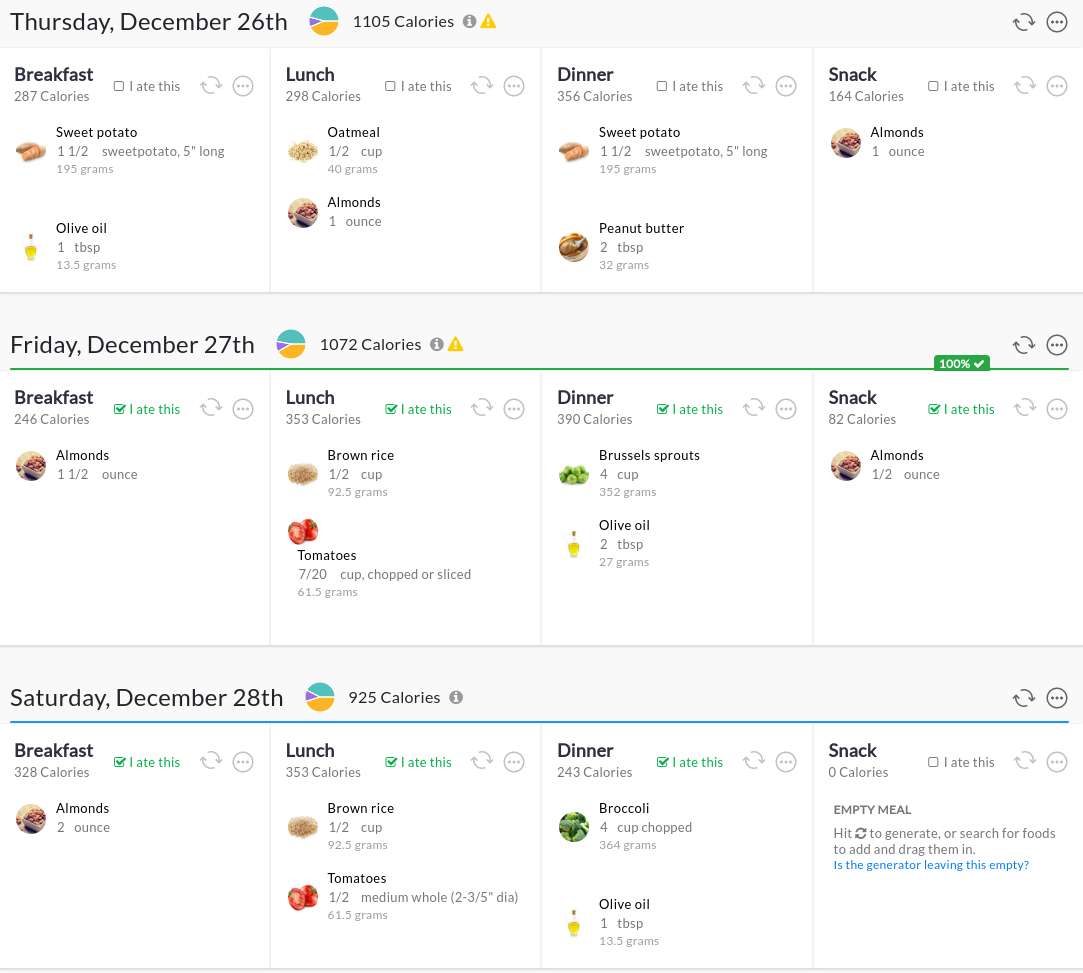Open Friday, December 27th day options menu
This screenshot has width=1083, height=973.
[1057, 345]
